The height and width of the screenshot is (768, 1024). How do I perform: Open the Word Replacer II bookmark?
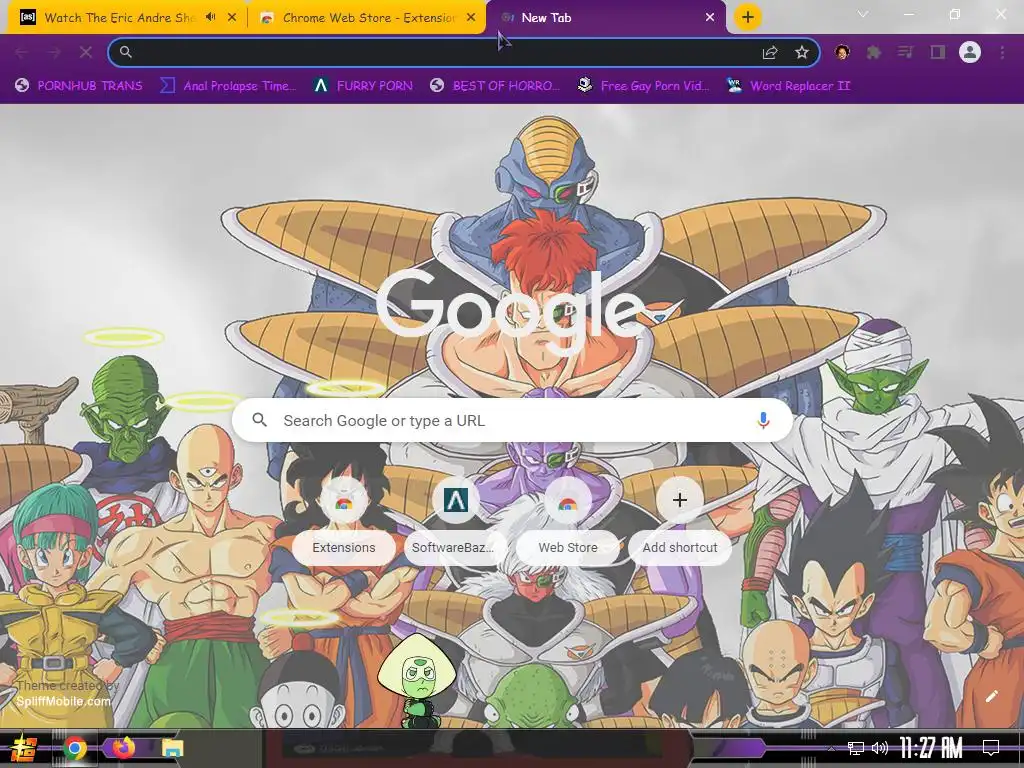pyautogui.click(x=788, y=86)
